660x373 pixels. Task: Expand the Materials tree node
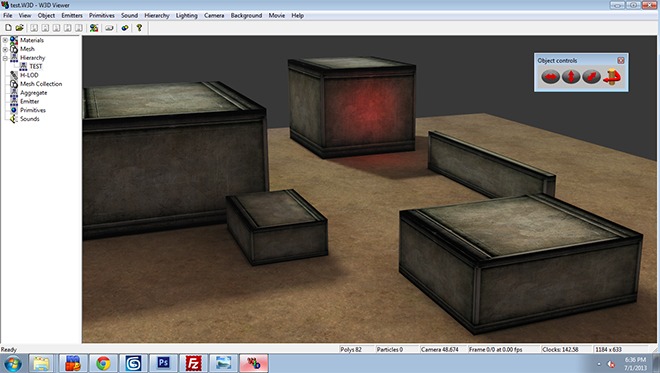click(5, 40)
